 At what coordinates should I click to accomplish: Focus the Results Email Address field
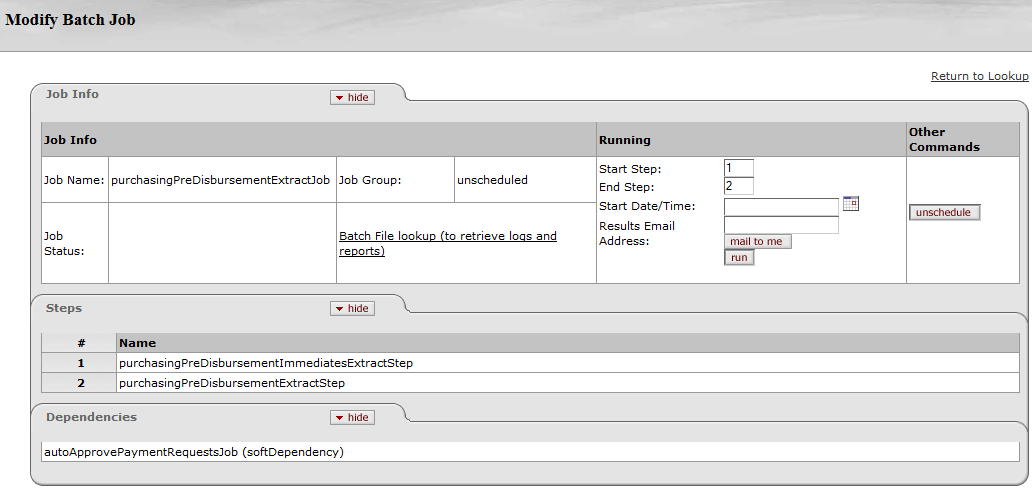[781, 225]
